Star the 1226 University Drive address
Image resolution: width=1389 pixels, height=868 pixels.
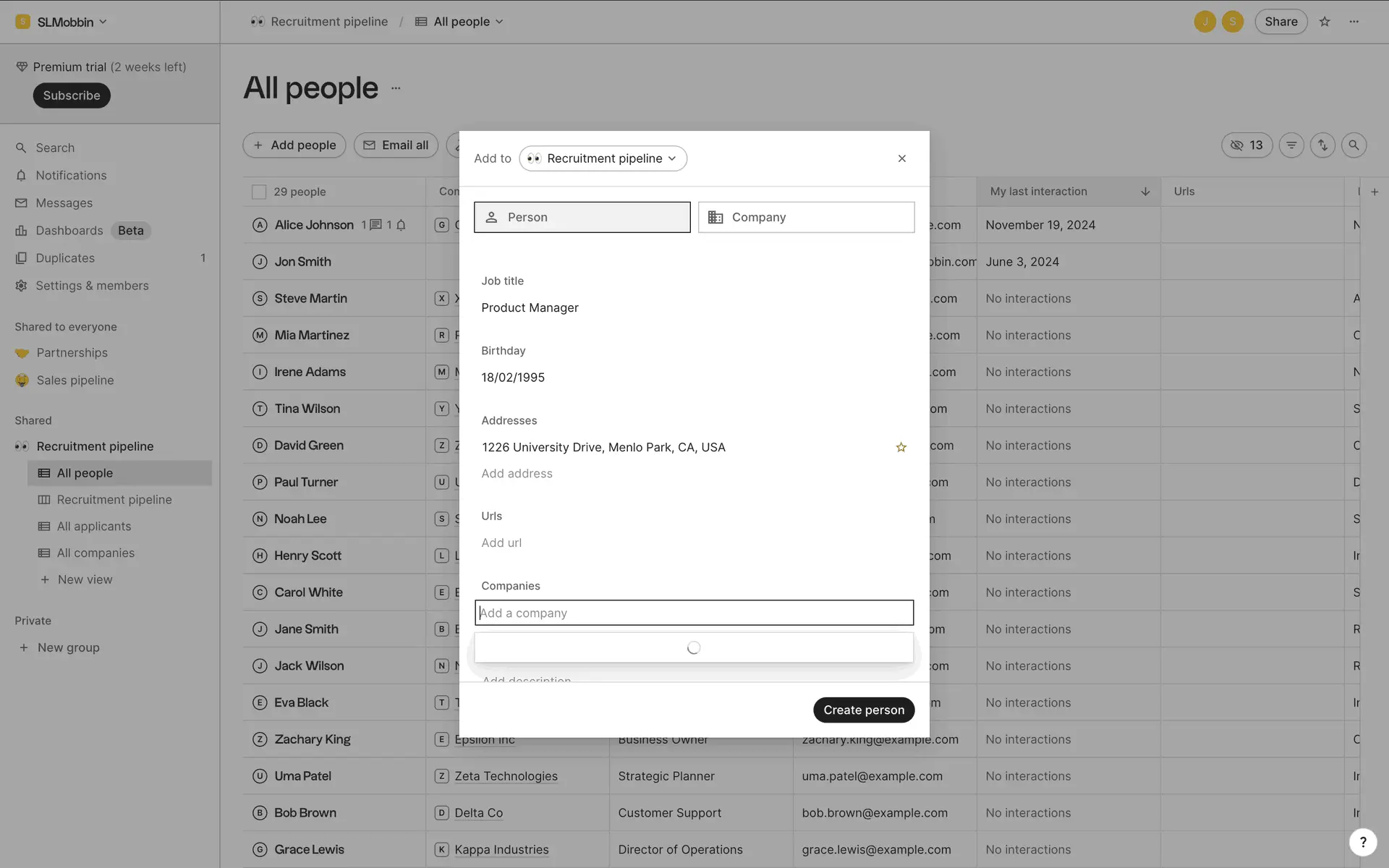tap(901, 447)
